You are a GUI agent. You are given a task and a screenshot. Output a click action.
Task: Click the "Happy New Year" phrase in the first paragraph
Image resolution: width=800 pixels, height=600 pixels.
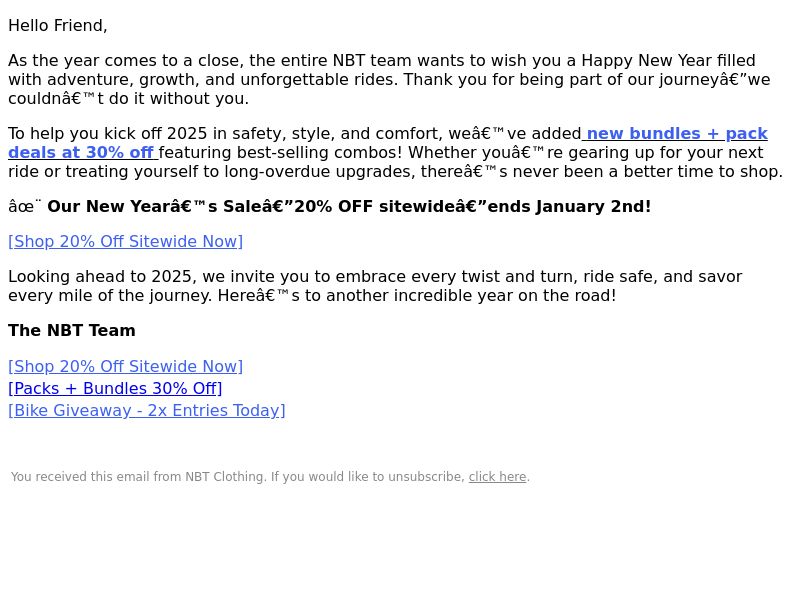(646, 60)
